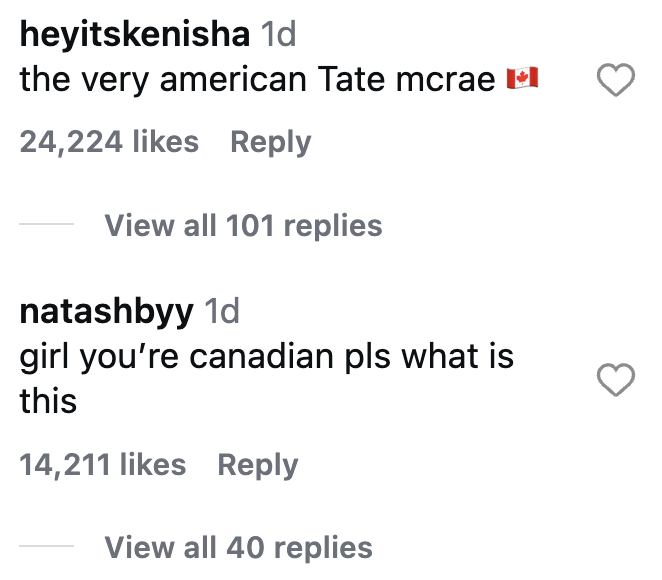
Task: Show who gave the 24,224 likes
Action: point(109,142)
